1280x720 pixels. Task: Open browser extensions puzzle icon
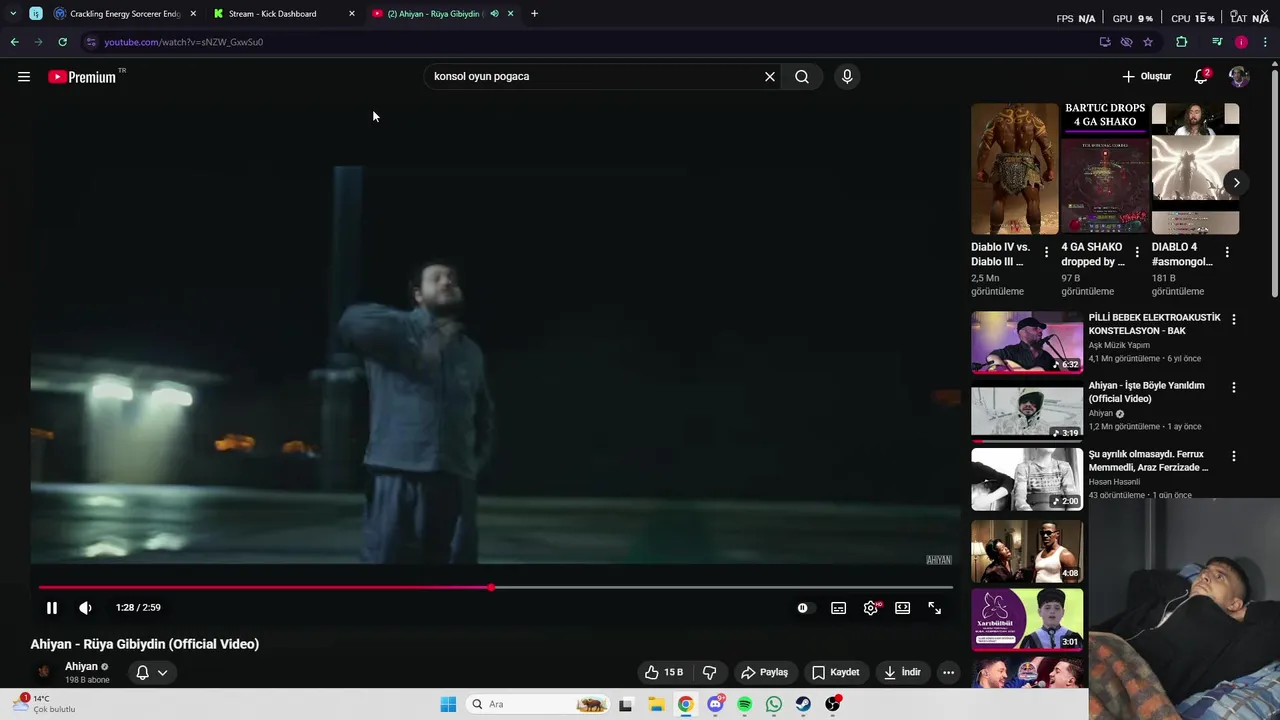tap(1182, 42)
